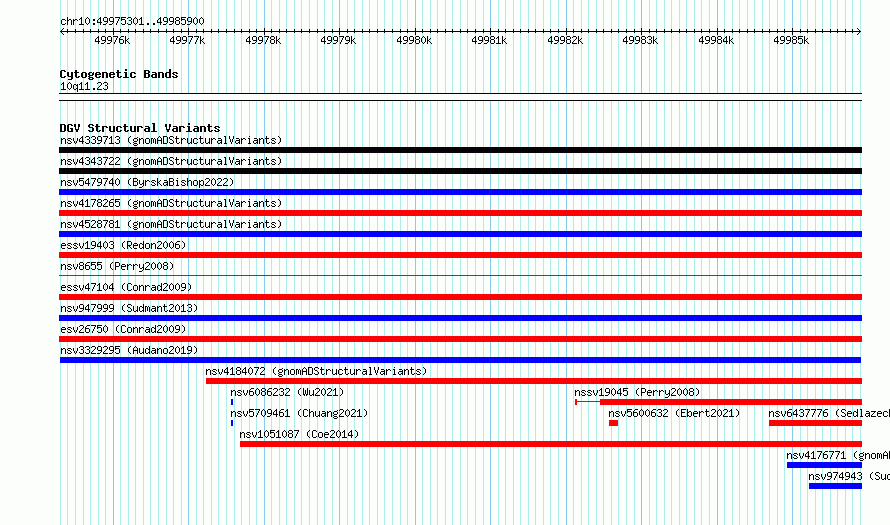Viewport: 890px width, 525px height.
Task: Click the 49978k ruler label
Action: click(263, 40)
